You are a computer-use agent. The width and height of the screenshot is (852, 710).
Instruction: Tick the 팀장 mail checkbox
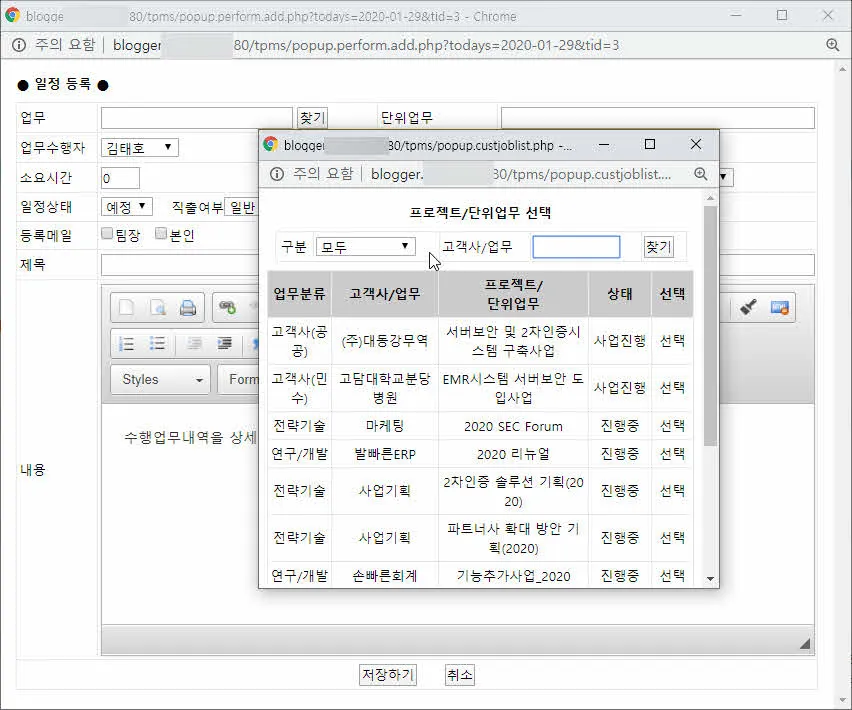tap(107, 234)
